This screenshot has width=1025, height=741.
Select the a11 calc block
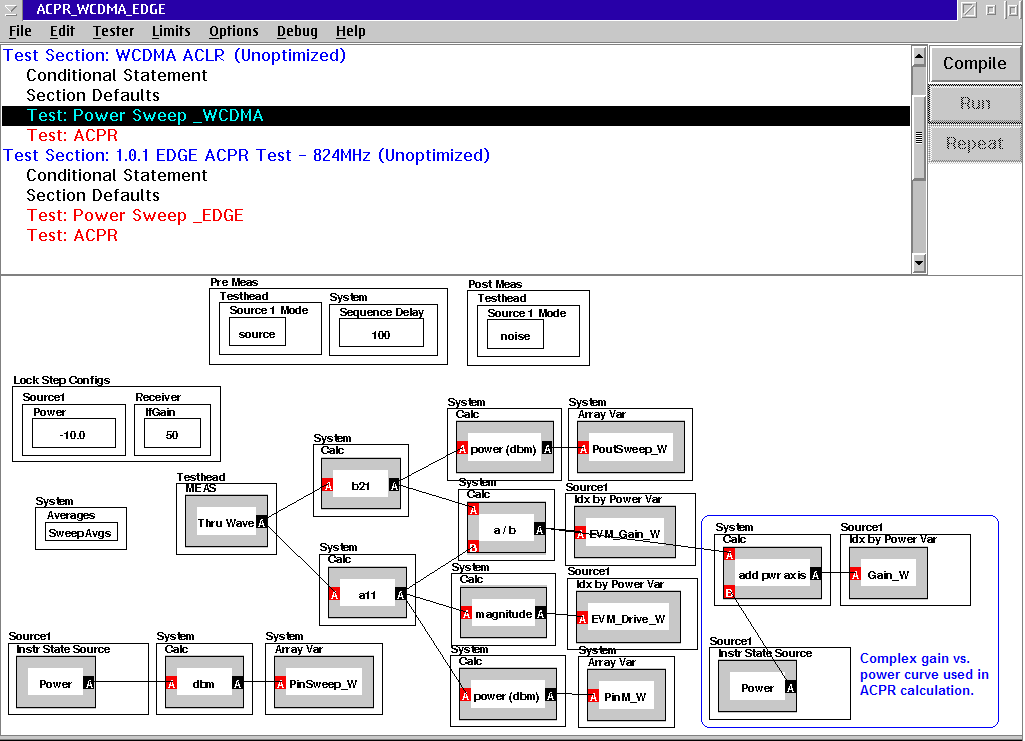click(x=367, y=594)
